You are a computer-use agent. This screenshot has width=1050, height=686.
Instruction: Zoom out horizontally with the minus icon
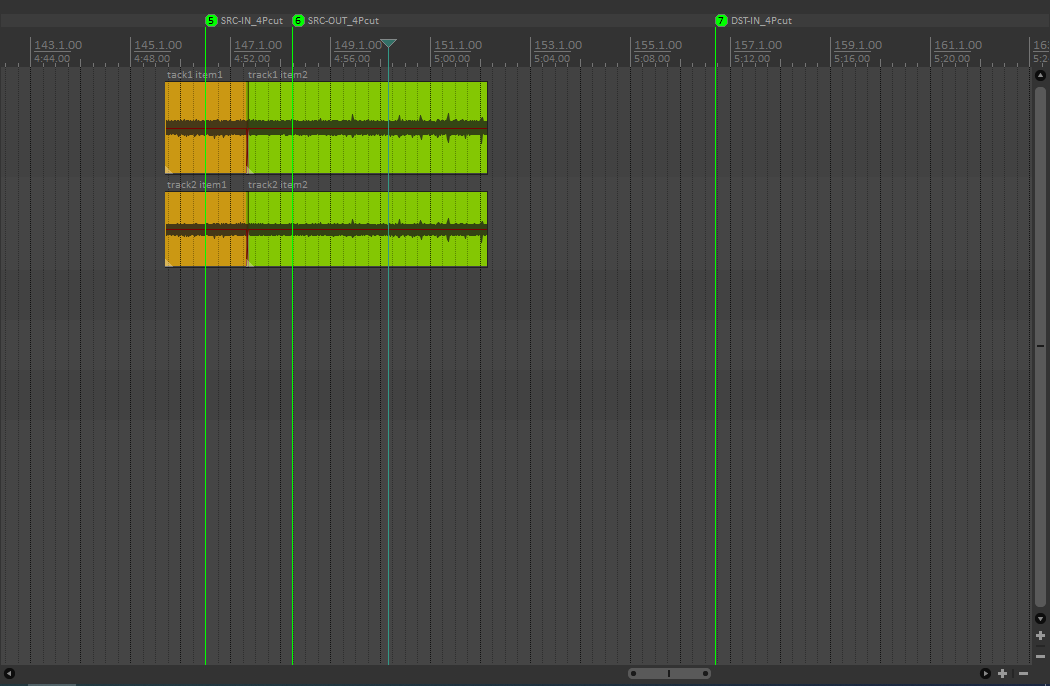click(1023, 674)
